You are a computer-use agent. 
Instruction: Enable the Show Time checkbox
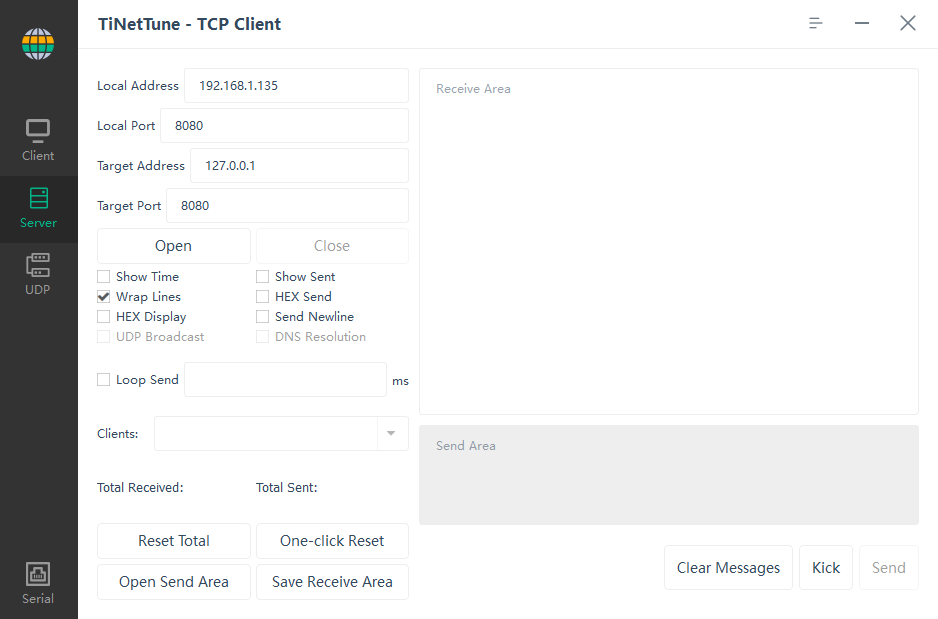coord(103,276)
